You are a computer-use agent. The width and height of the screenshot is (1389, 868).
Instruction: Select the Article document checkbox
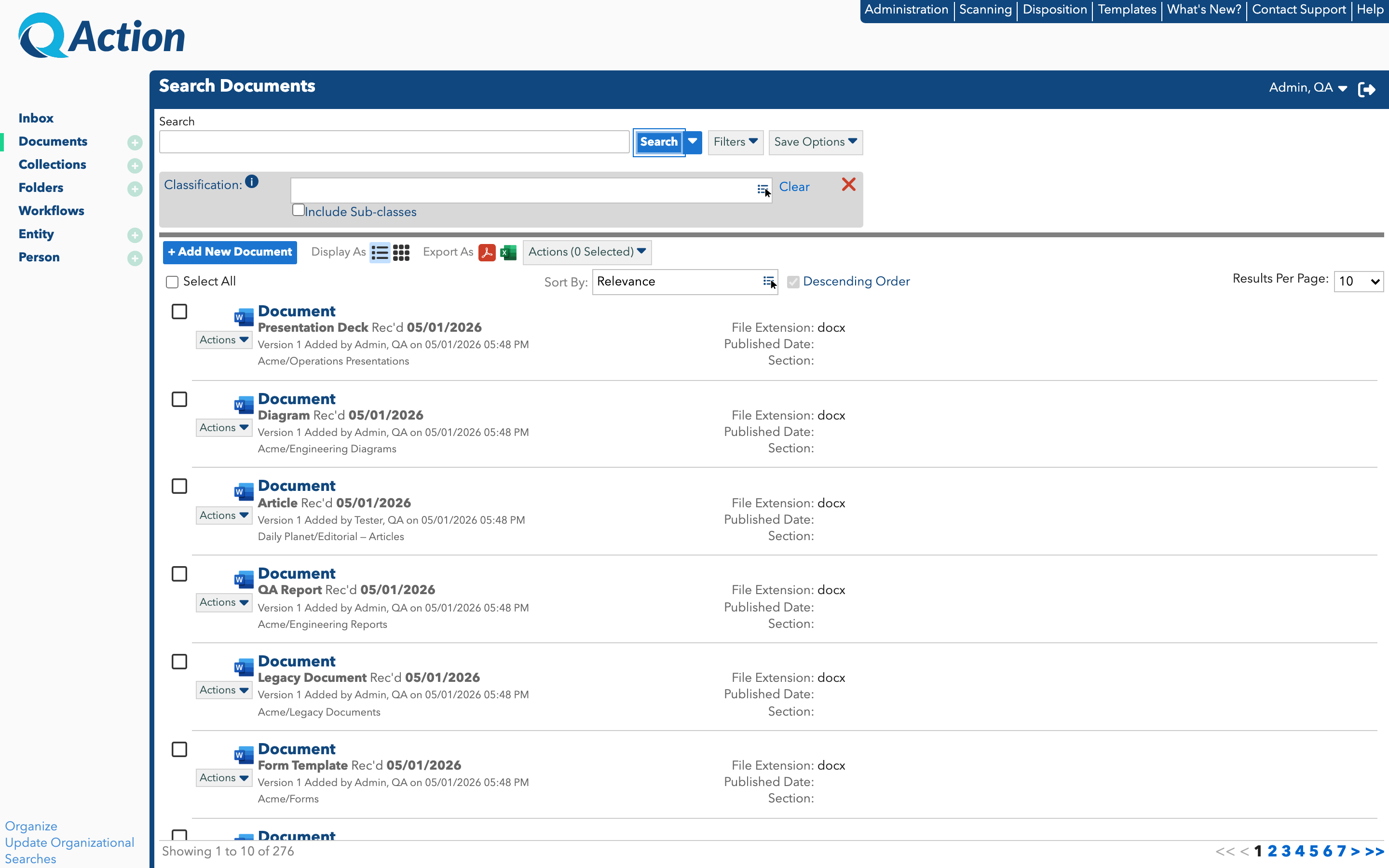[x=179, y=486]
